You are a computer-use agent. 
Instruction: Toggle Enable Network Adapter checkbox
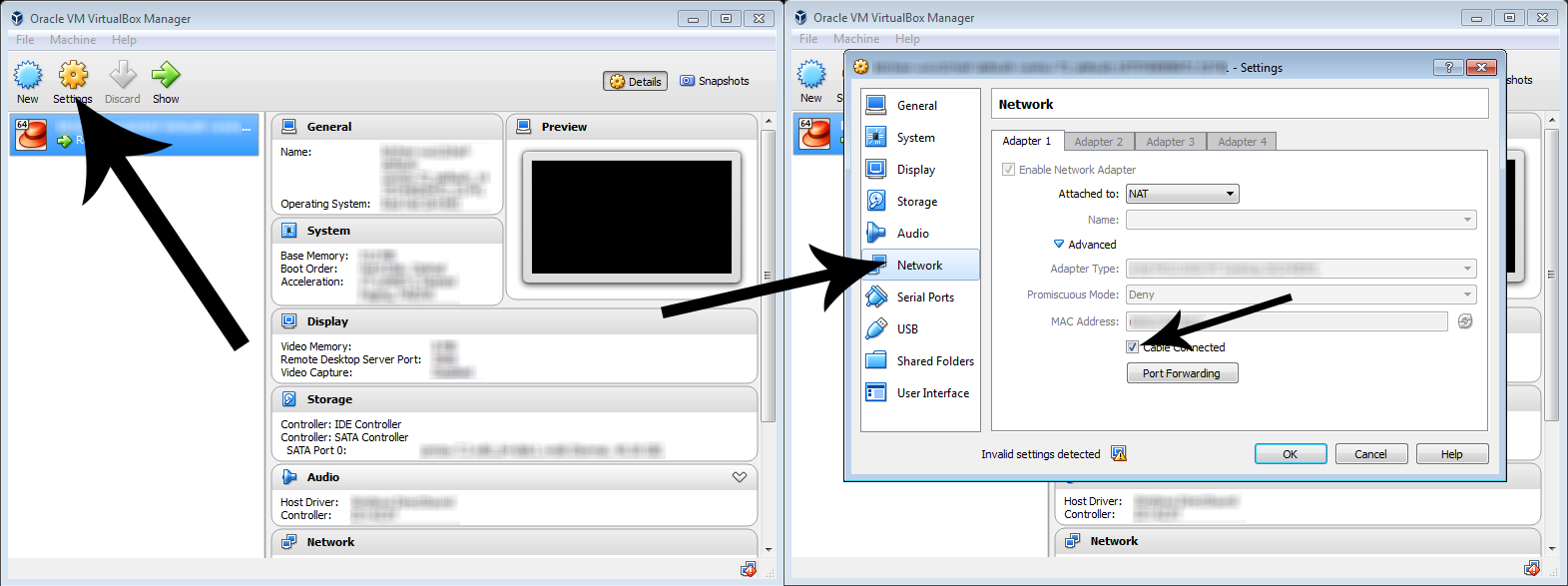point(1008,170)
